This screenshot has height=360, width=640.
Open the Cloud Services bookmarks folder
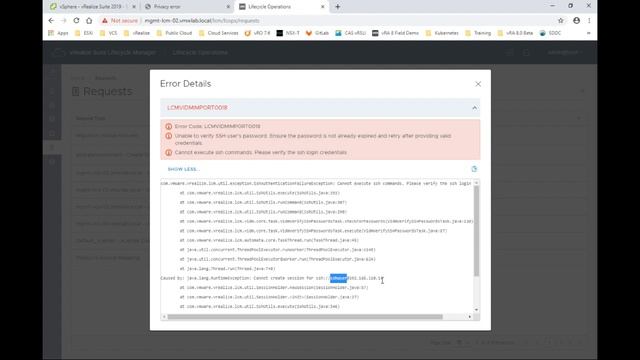point(218,33)
